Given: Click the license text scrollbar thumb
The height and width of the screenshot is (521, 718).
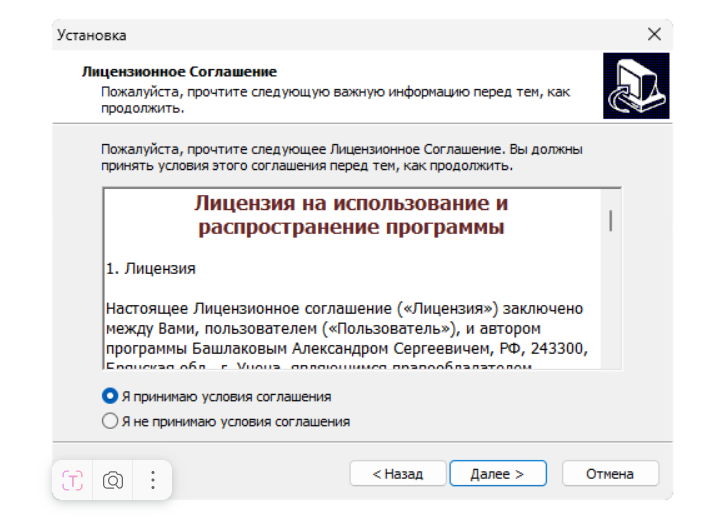Looking at the screenshot, I should click(x=610, y=221).
